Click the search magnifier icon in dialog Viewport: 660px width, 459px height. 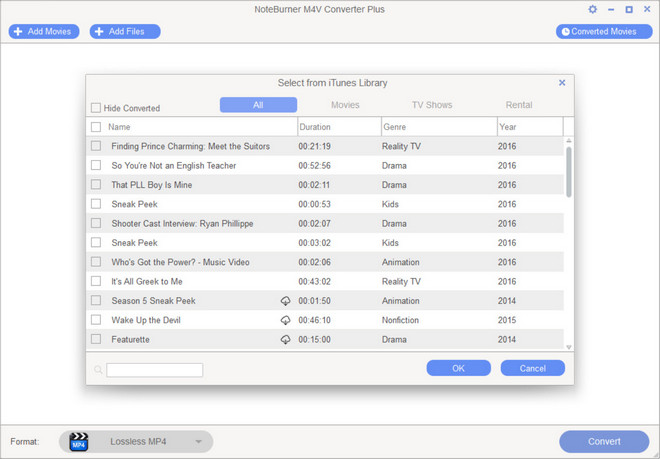coord(98,370)
